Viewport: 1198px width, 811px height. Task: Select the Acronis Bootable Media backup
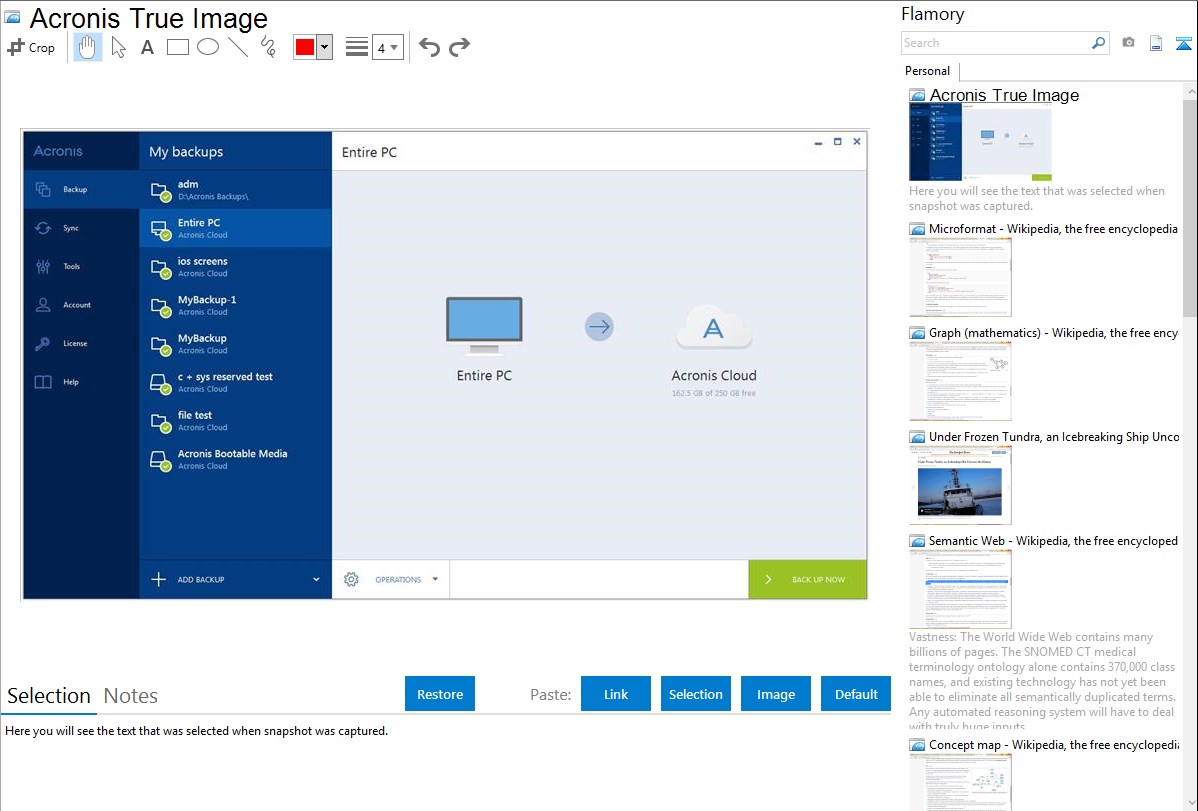(x=235, y=459)
